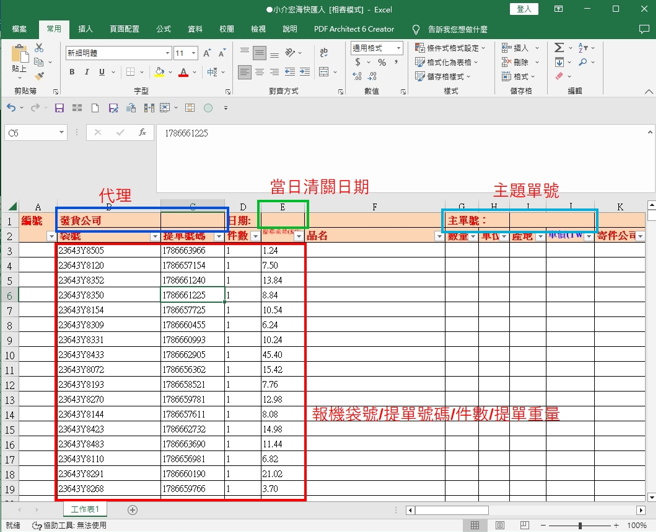
Task: Open the 插入 ribbon tab
Action: tap(86, 29)
